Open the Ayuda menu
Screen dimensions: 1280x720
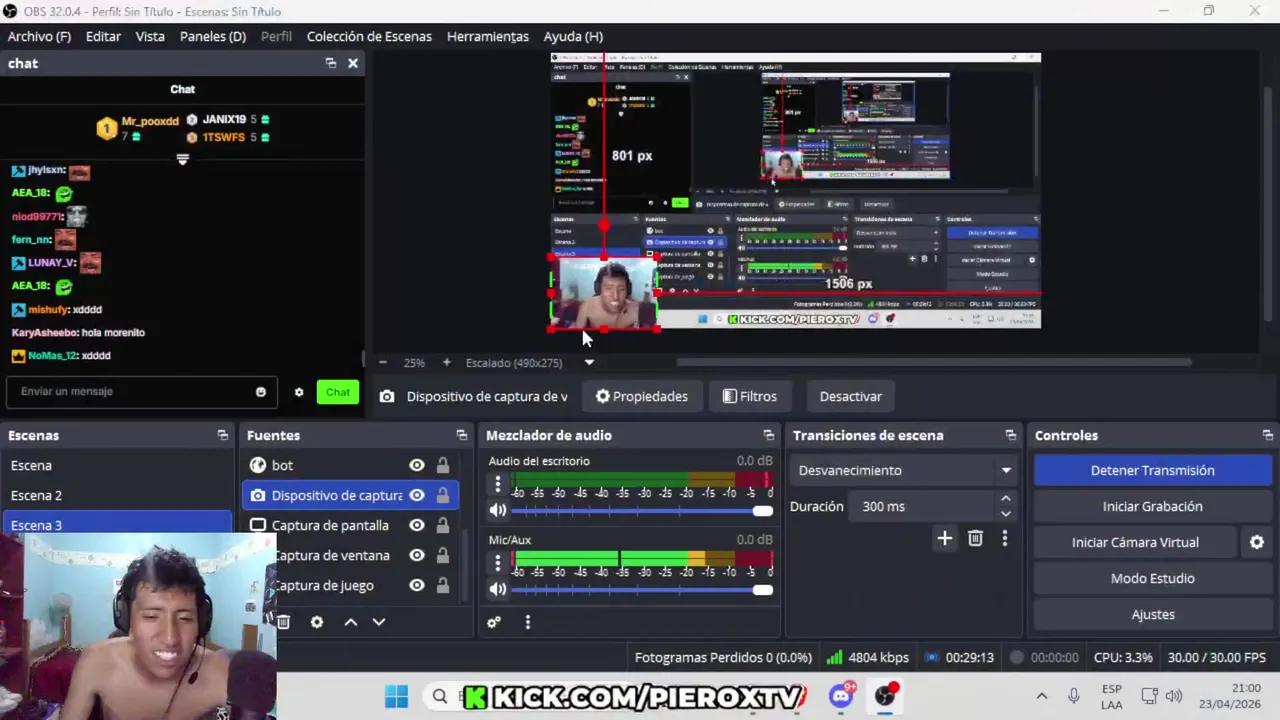[573, 36]
